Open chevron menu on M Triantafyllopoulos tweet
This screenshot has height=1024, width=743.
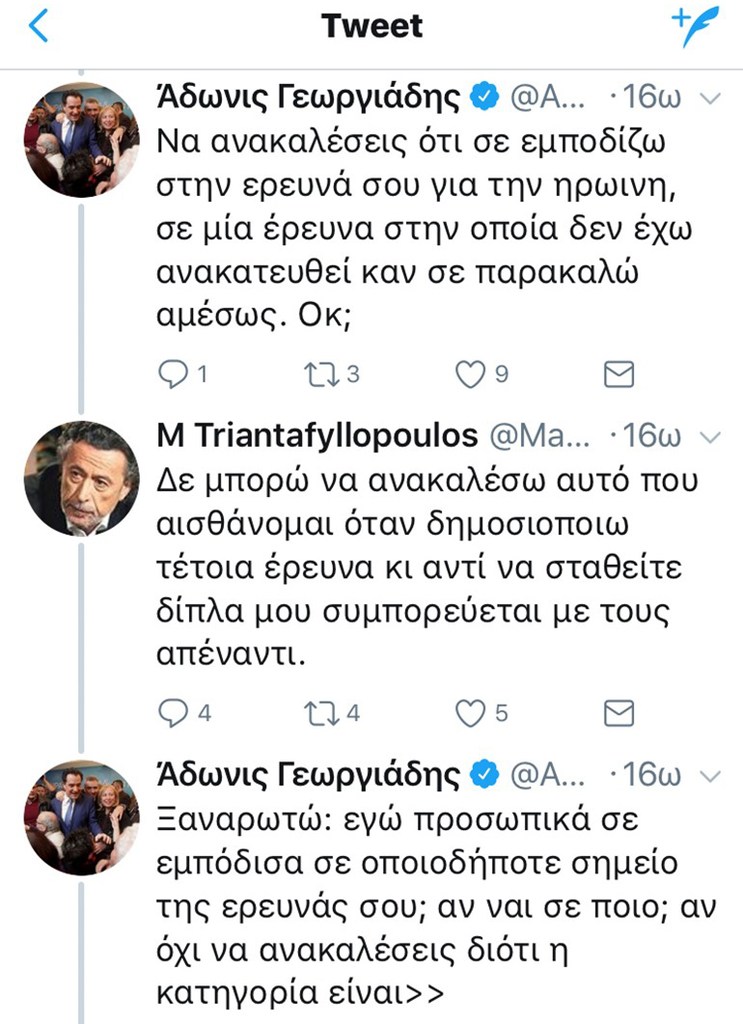[x=711, y=437]
